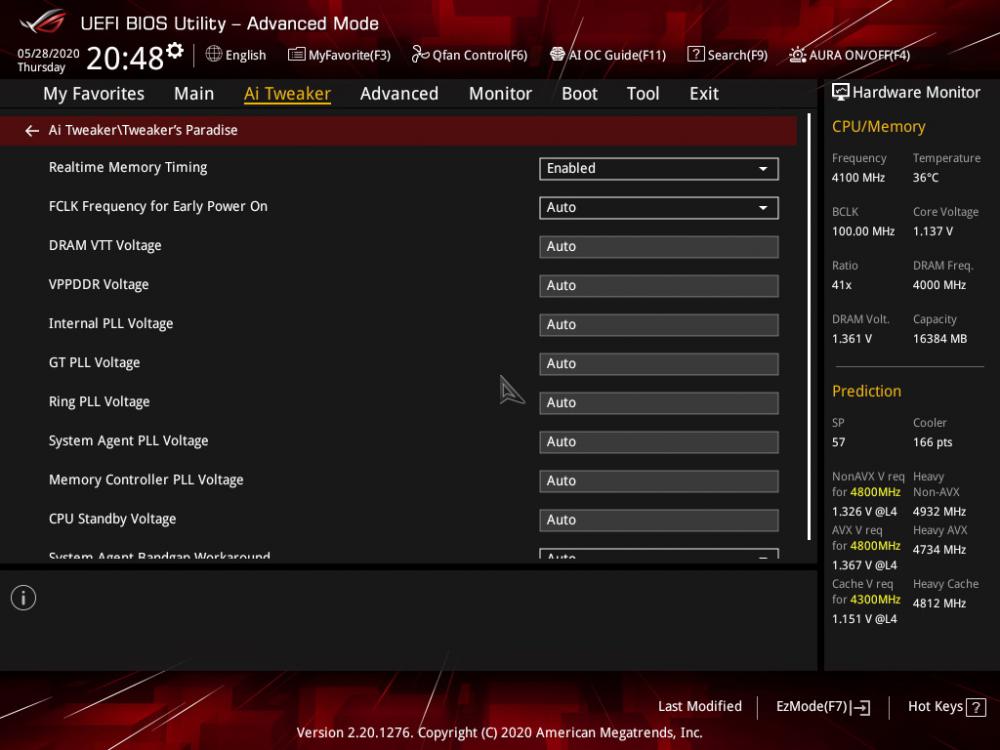Click the ROG logo
The height and width of the screenshot is (750, 1000).
(x=43, y=23)
